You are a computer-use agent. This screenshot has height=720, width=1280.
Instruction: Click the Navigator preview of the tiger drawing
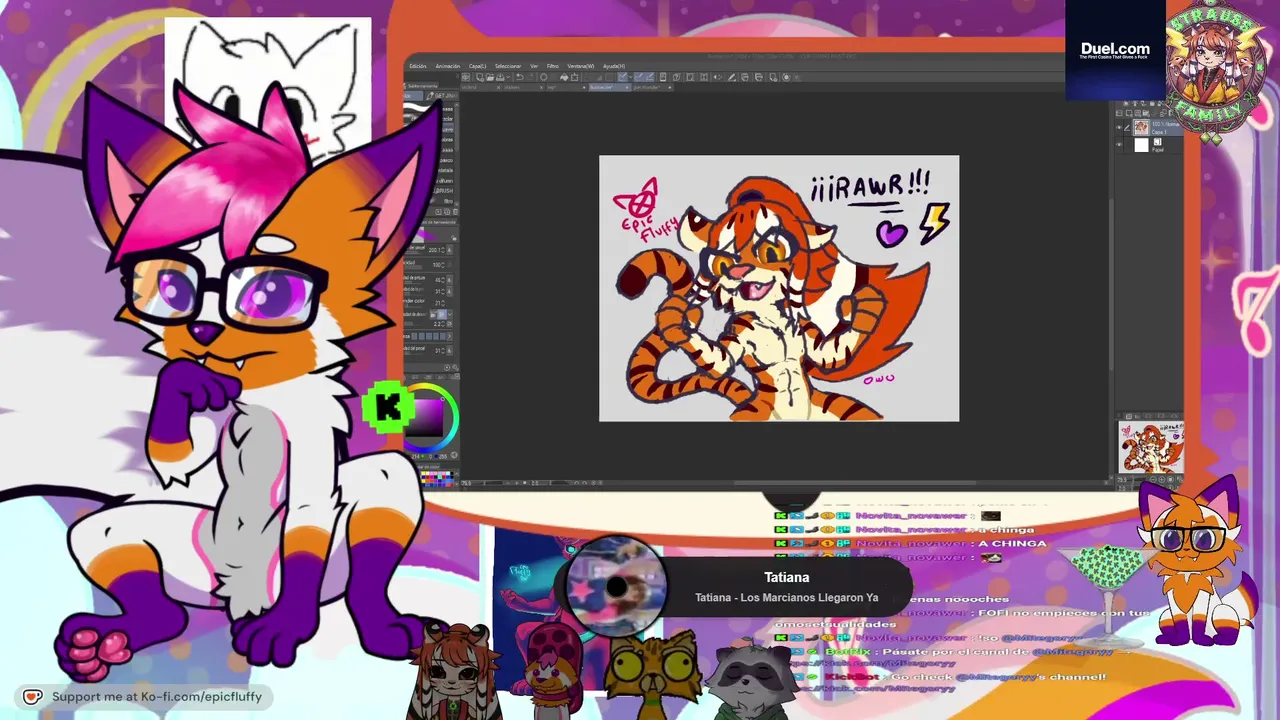1151,447
